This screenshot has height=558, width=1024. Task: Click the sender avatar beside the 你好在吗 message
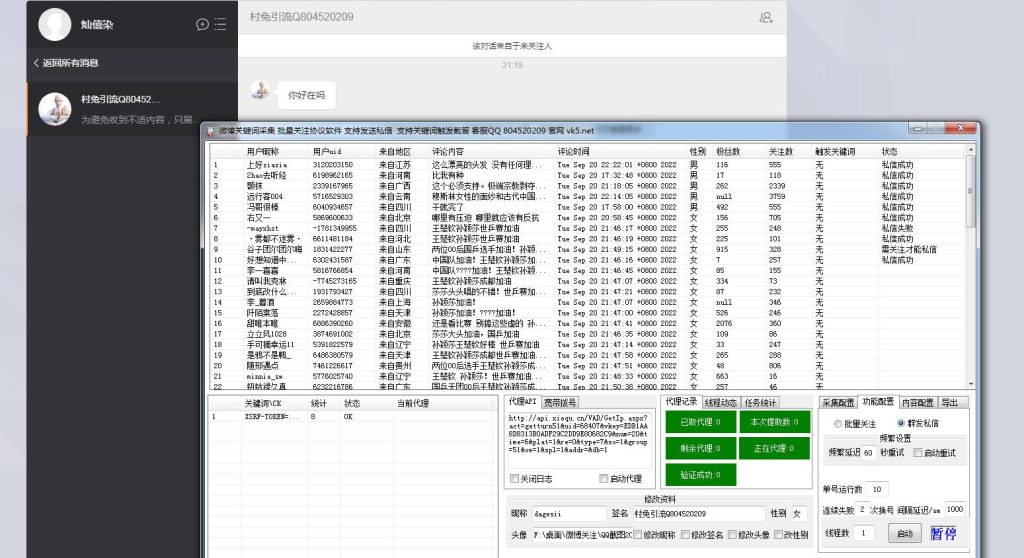click(261, 91)
